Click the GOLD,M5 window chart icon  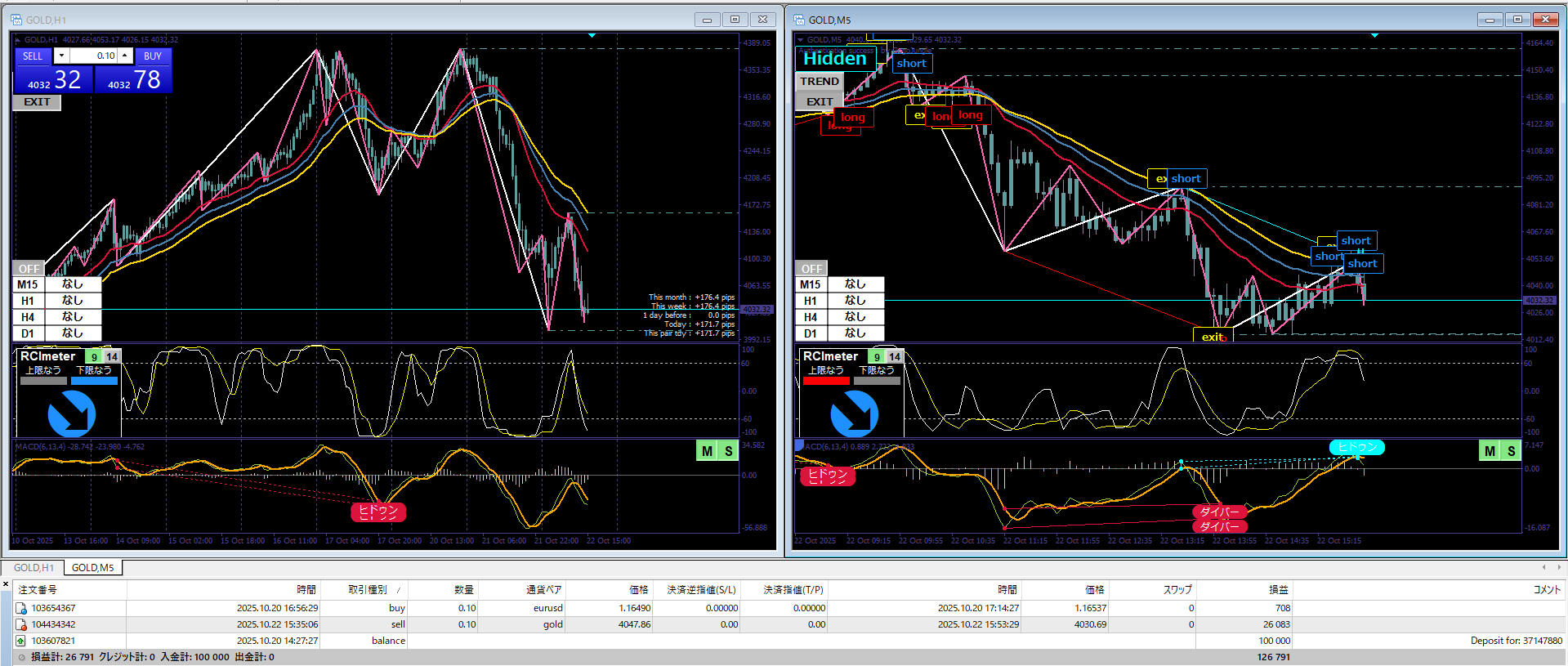pyautogui.click(x=799, y=20)
